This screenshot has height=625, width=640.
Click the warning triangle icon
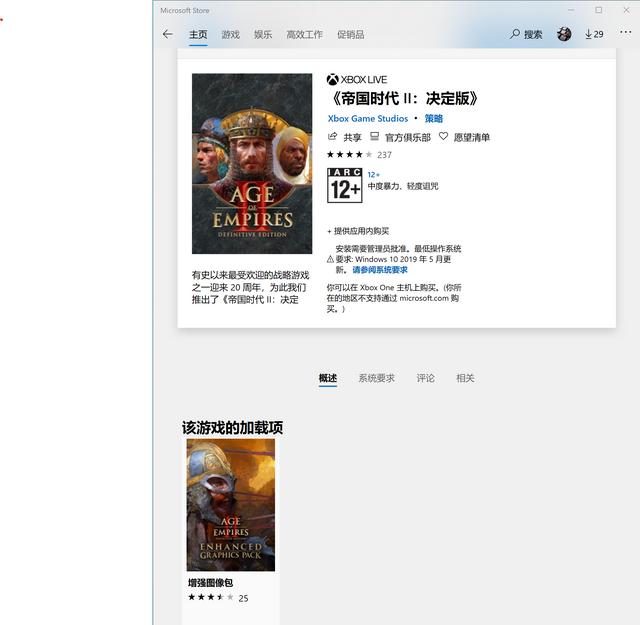tap(330, 259)
